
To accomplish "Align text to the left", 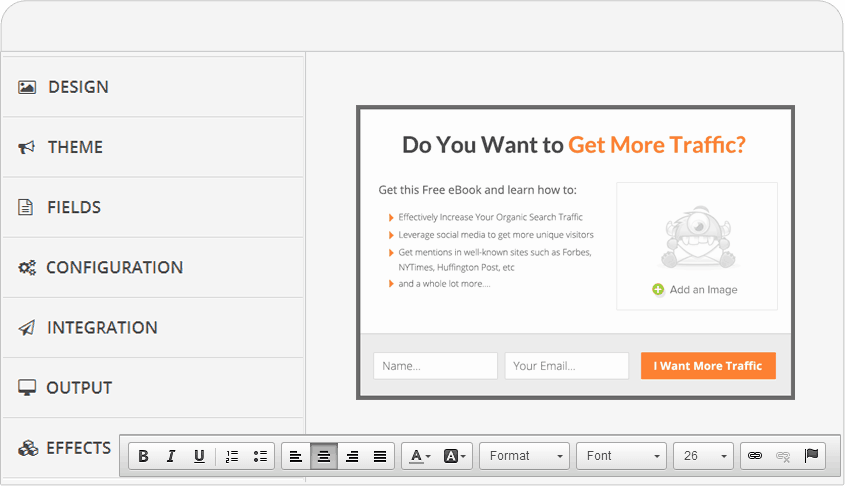I will pos(296,456).
